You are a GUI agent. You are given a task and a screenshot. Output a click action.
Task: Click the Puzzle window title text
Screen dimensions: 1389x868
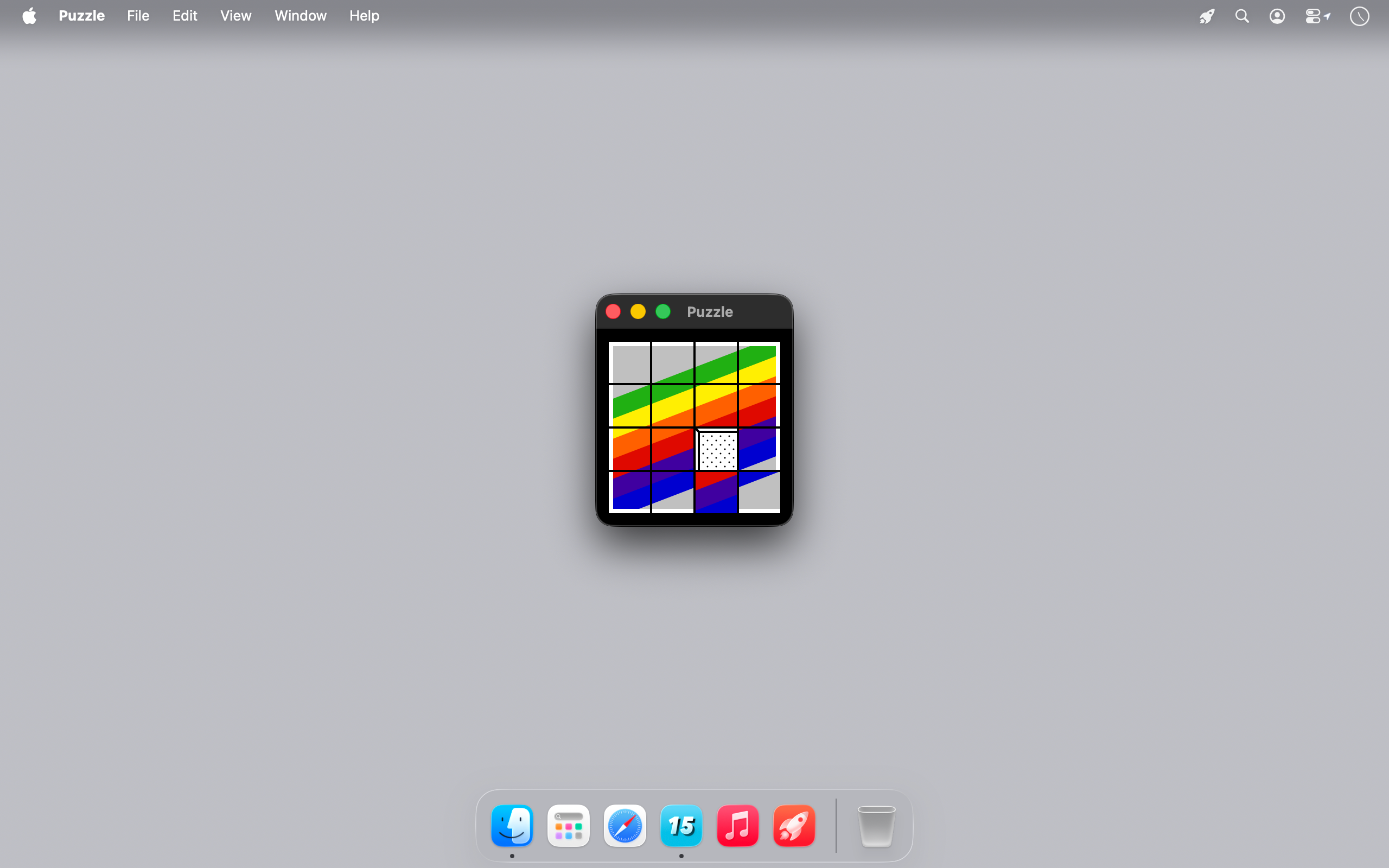coord(710,312)
